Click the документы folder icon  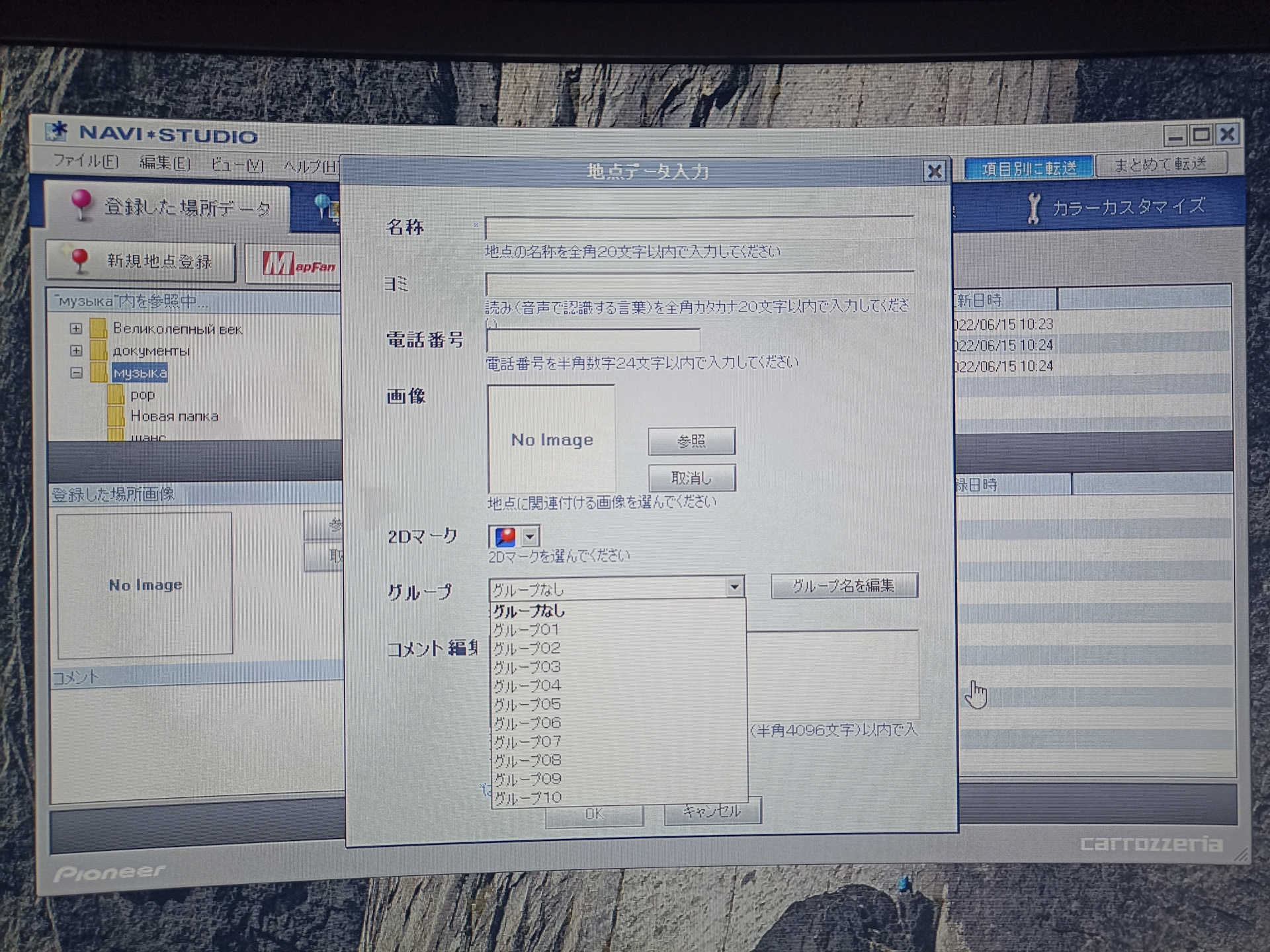click(99, 350)
